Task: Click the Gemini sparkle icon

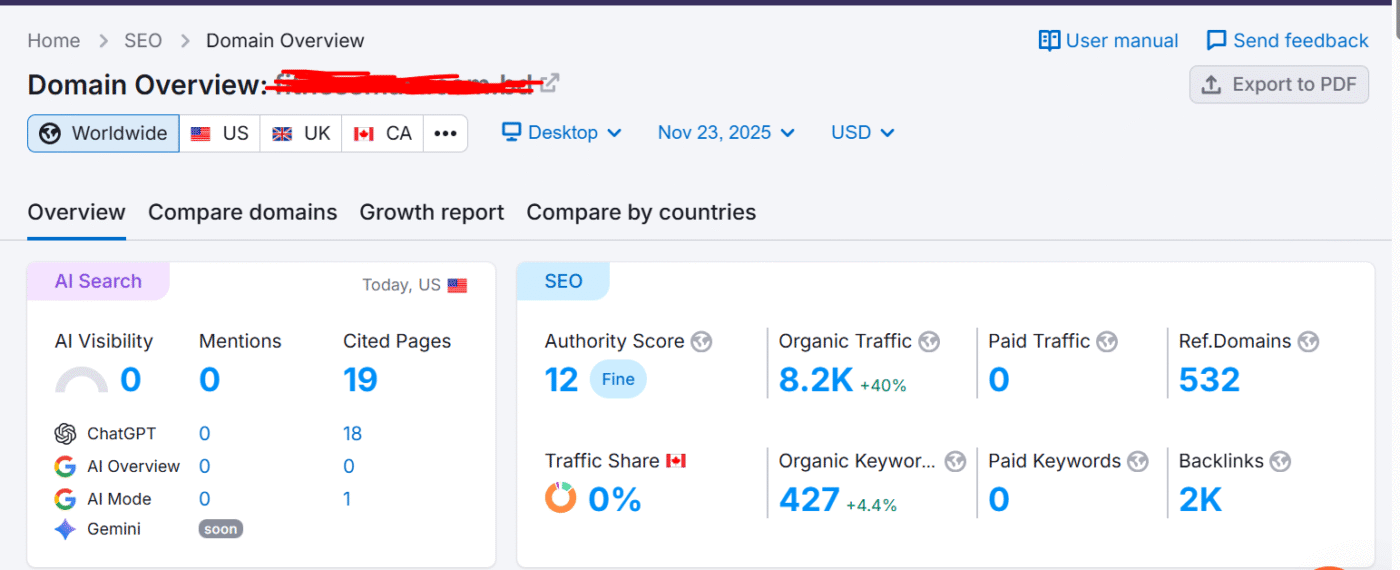Action: (66, 529)
